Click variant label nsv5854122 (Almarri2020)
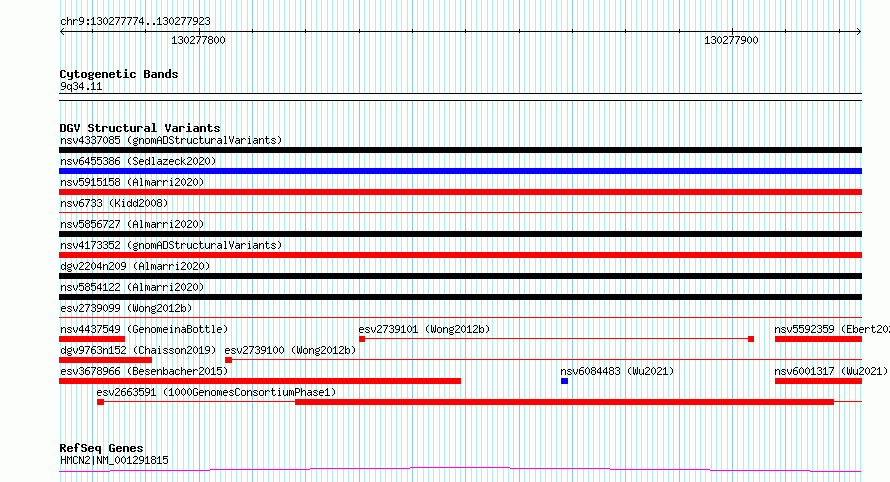 (x=132, y=287)
